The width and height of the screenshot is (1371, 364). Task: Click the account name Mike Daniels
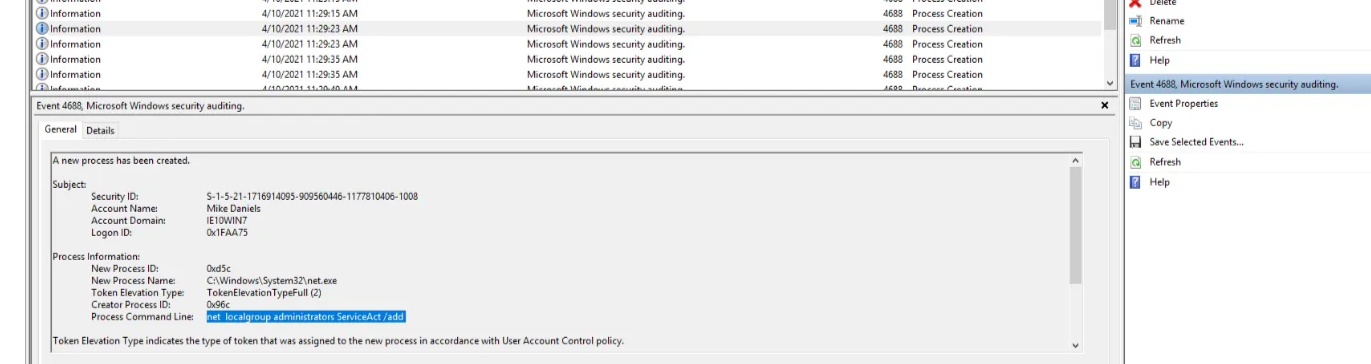(233, 209)
